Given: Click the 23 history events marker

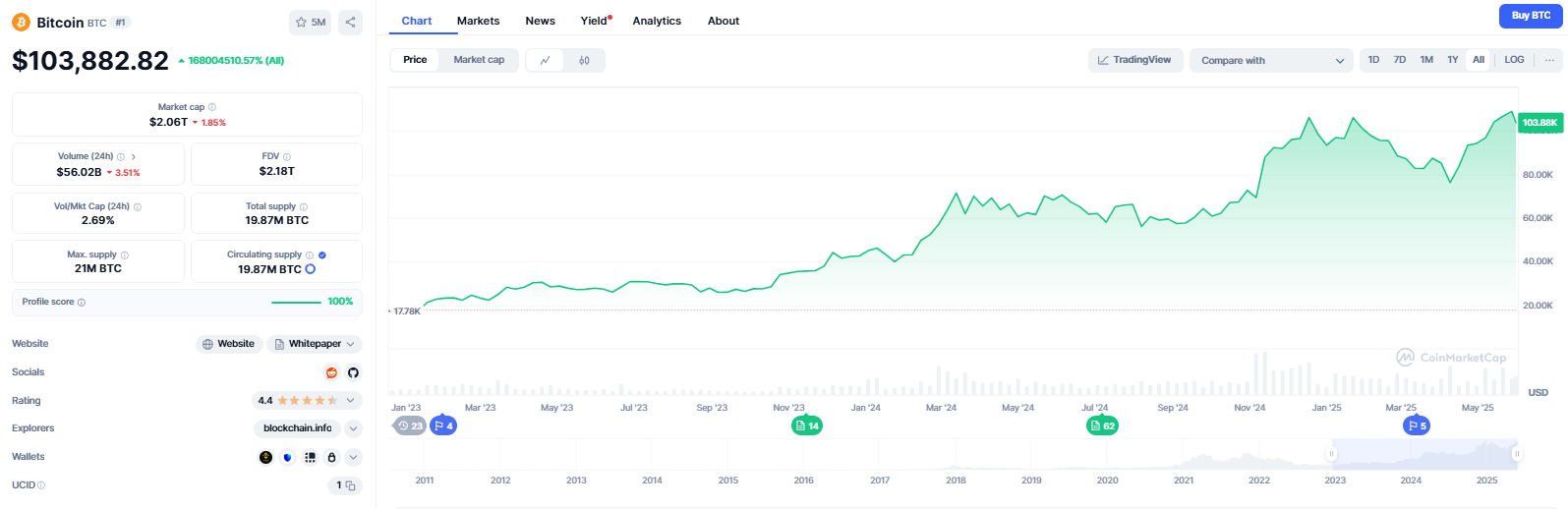Looking at the screenshot, I should [410, 426].
